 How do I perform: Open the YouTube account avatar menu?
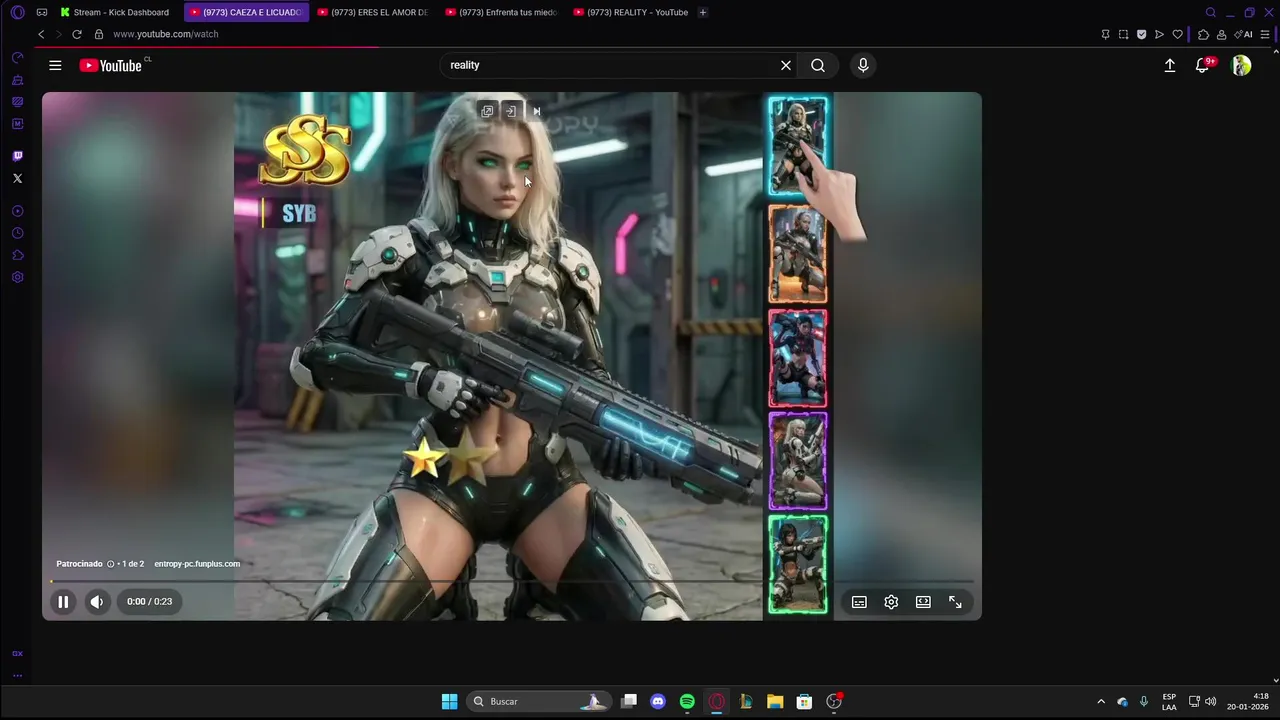pyautogui.click(x=1241, y=65)
